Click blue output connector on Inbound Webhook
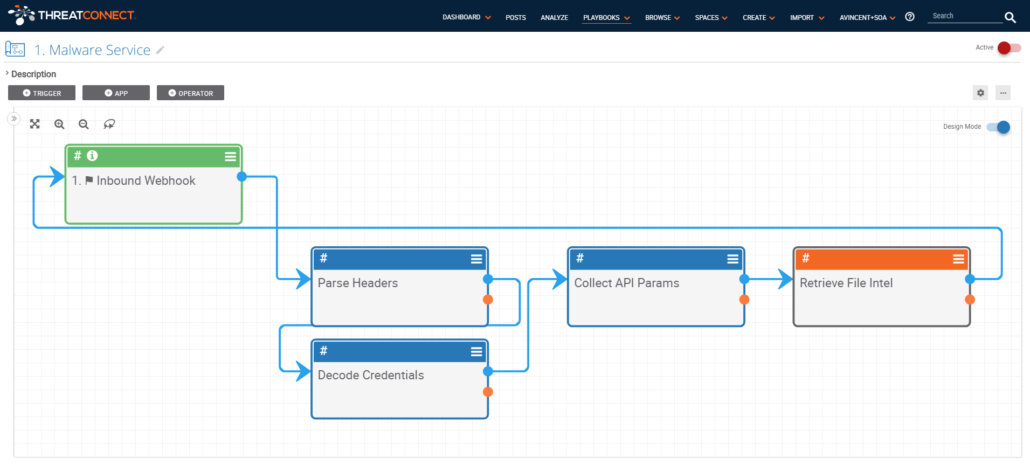This screenshot has height=465, width=1030. 241,177
